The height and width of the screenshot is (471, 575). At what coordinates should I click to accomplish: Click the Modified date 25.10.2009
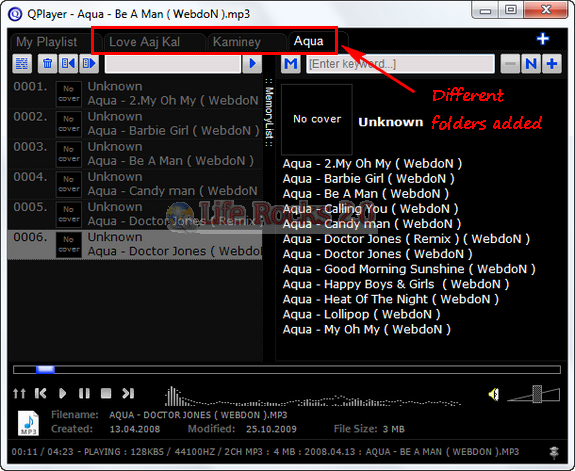(x=271, y=429)
